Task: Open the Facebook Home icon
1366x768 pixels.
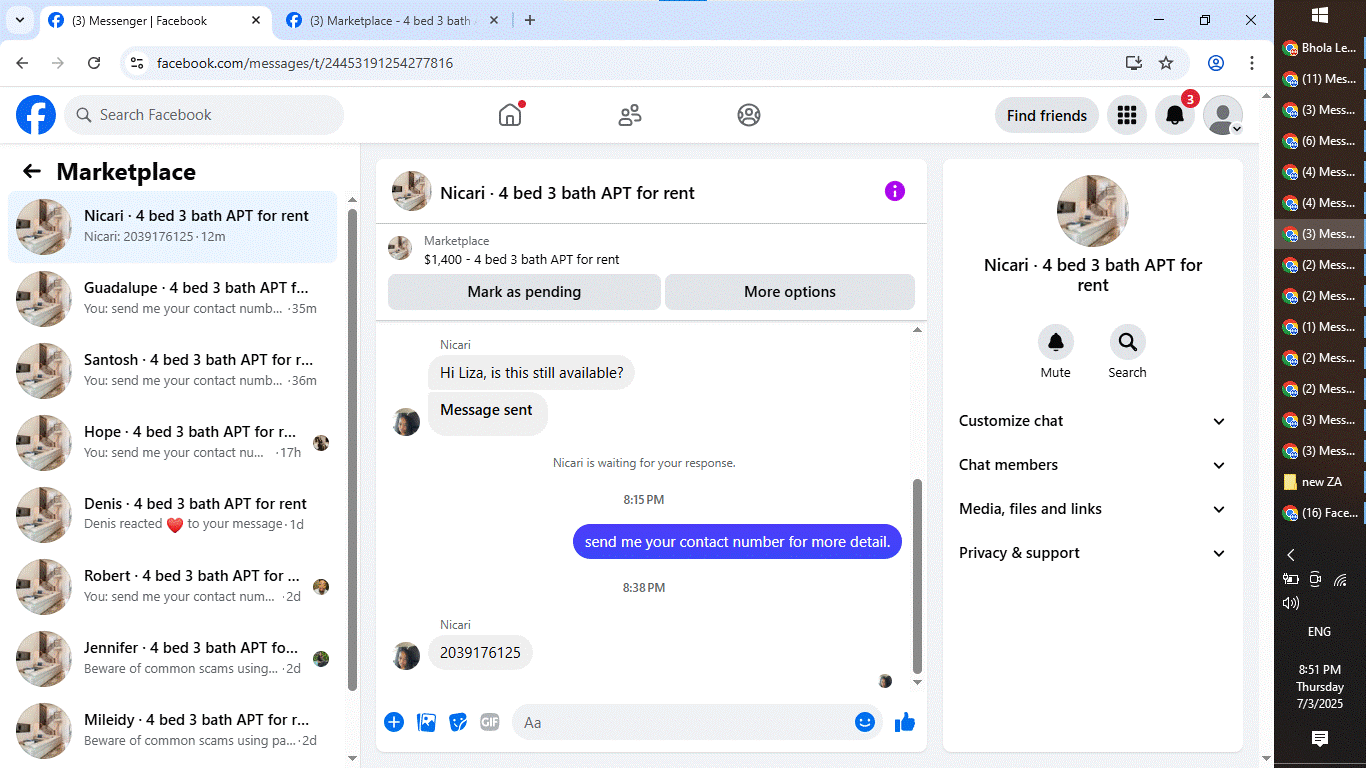Action: click(510, 115)
